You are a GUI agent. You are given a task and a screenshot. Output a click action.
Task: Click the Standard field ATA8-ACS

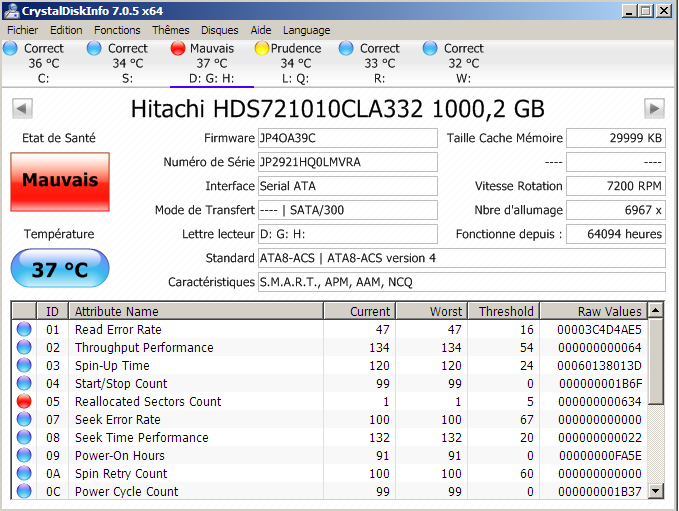[462, 258]
